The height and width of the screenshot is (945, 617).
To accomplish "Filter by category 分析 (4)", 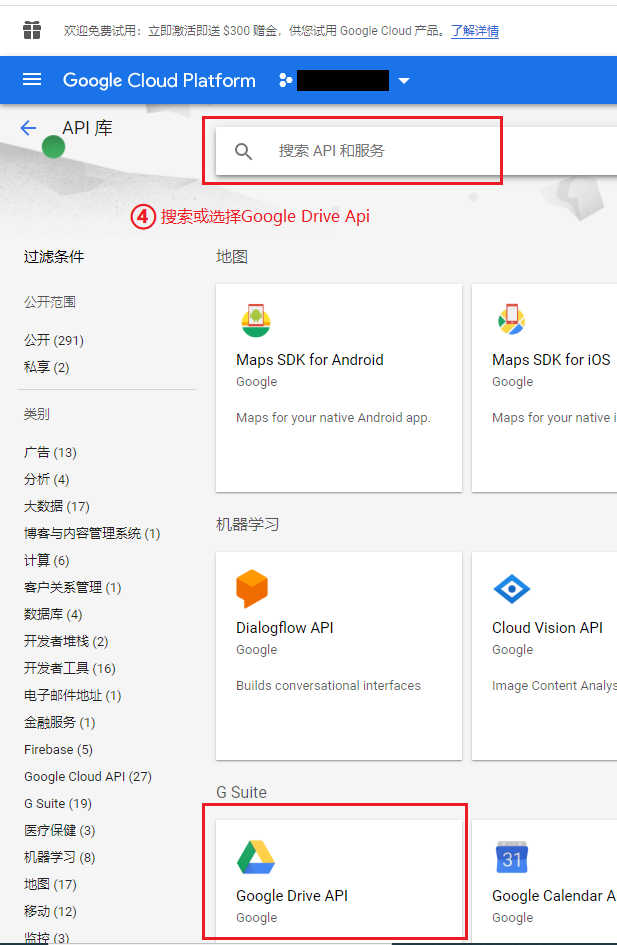I will click(x=46, y=480).
